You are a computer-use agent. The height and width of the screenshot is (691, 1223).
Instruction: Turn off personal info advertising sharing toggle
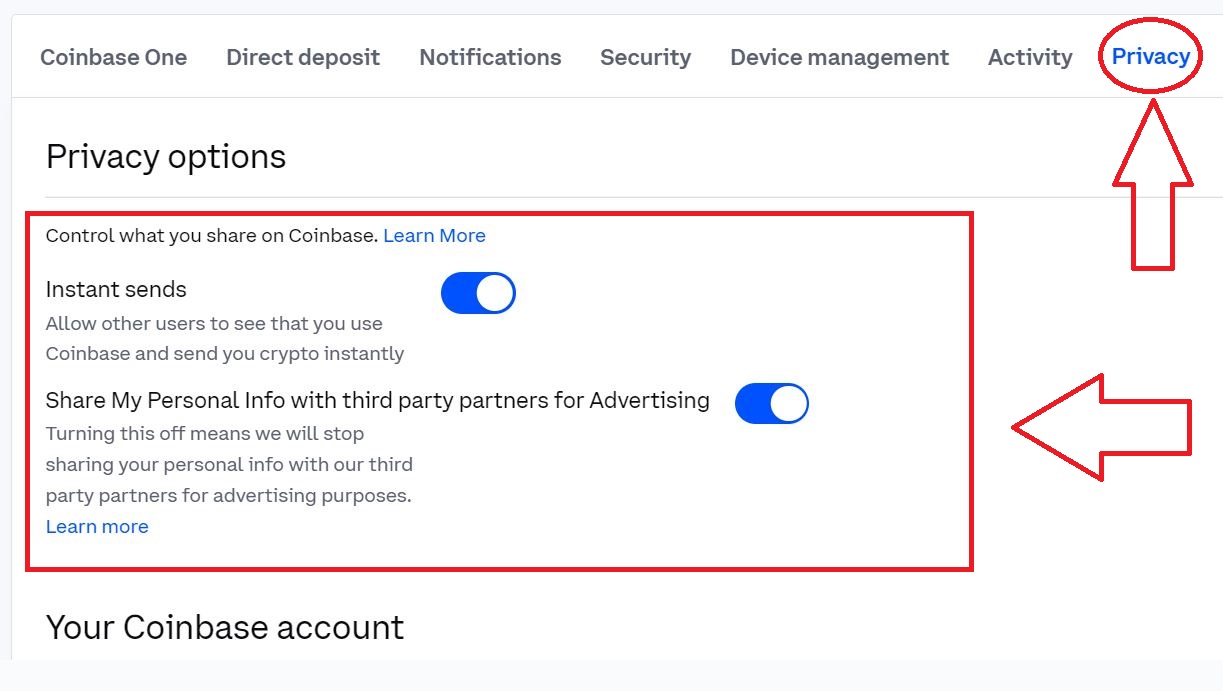tap(771, 404)
